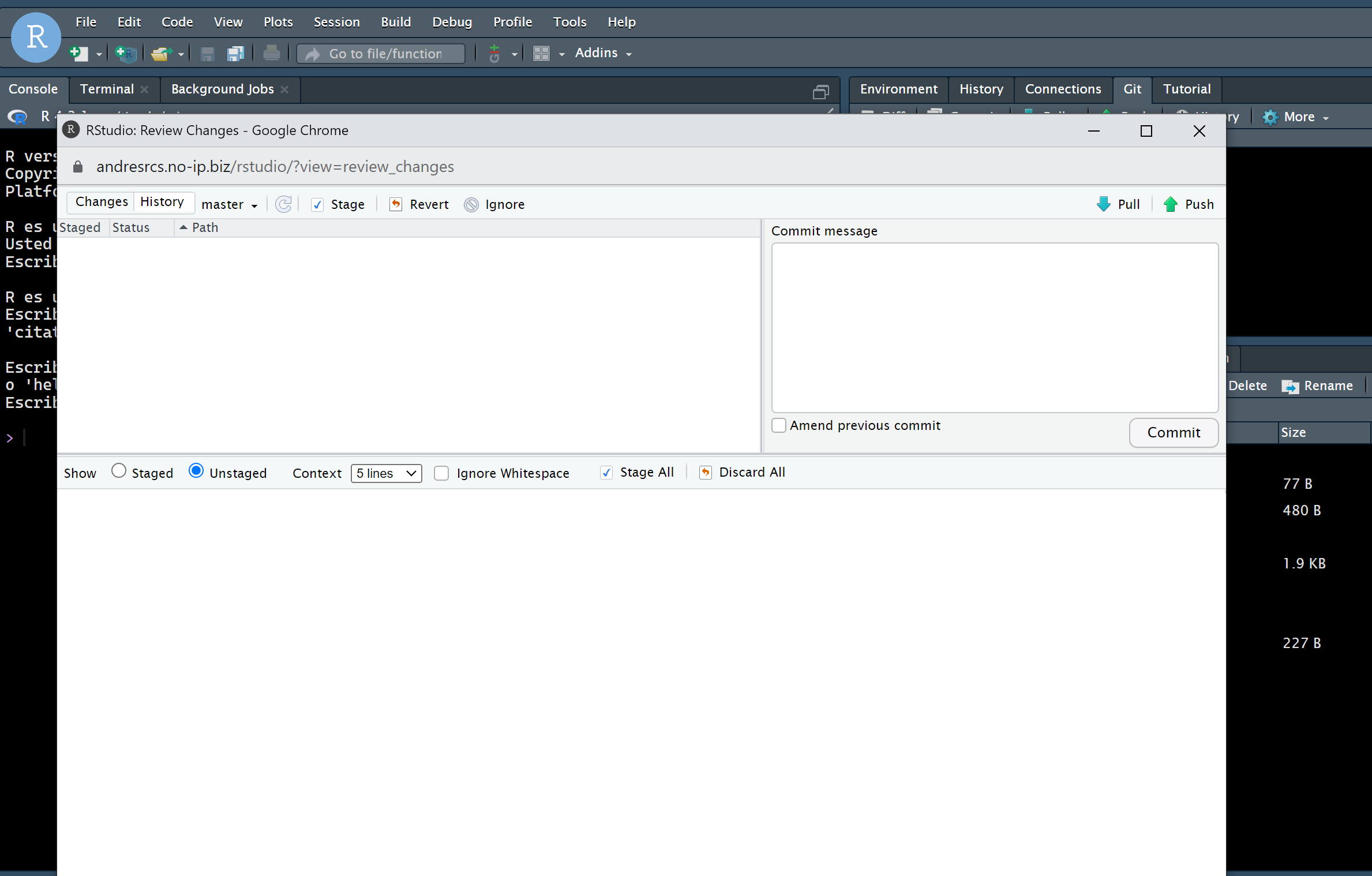Image resolution: width=1372 pixels, height=876 pixels.
Task: Expand the Addins dropdown
Action: (x=602, y=53)
